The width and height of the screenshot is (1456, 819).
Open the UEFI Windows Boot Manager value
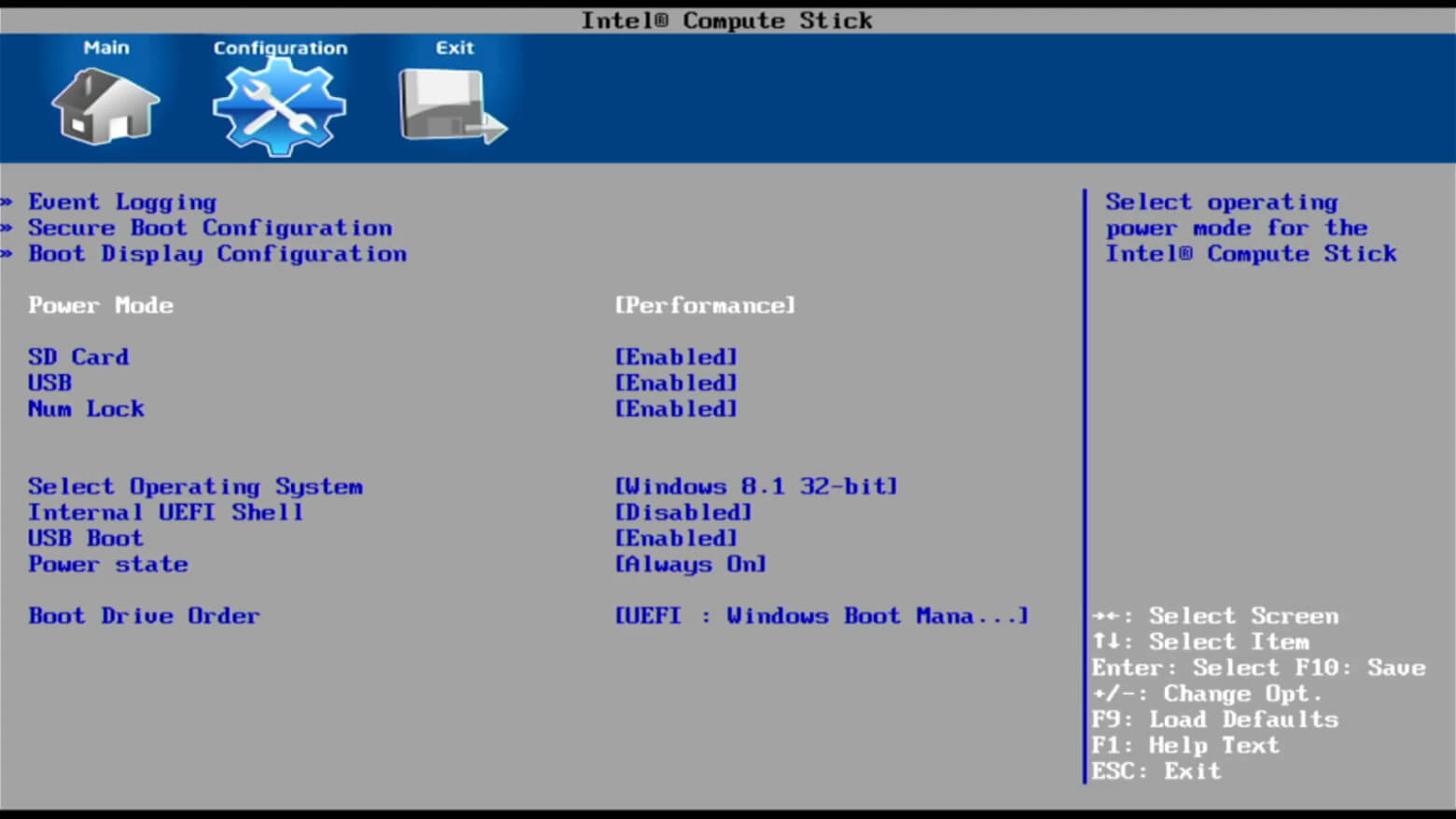821,616
